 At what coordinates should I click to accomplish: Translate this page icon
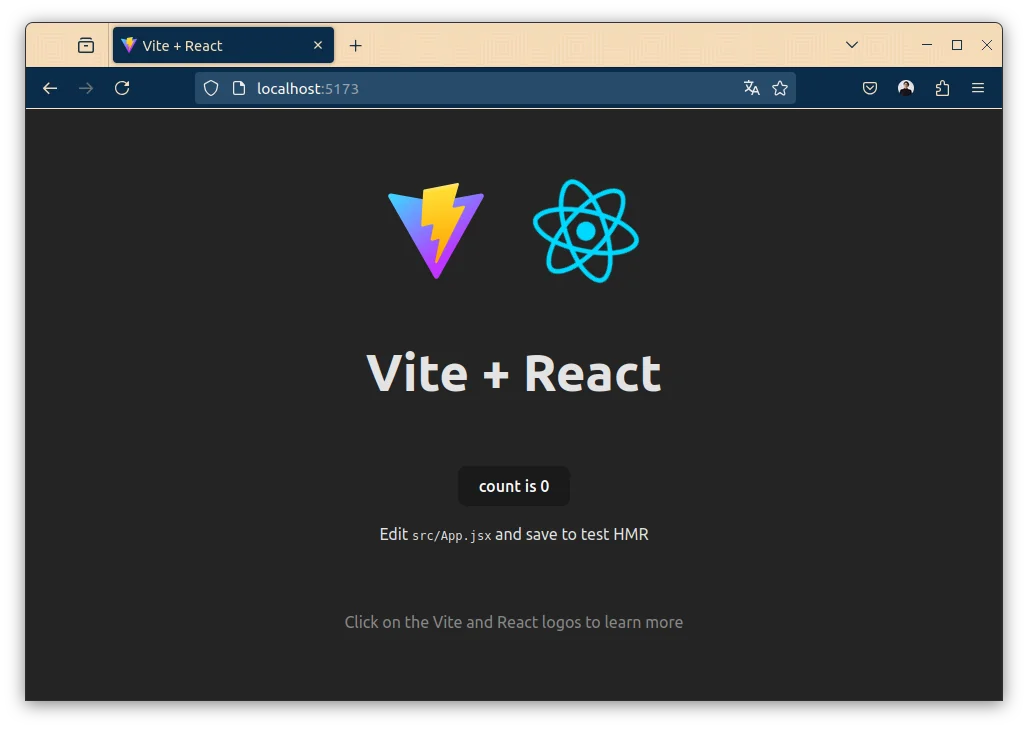751,88
